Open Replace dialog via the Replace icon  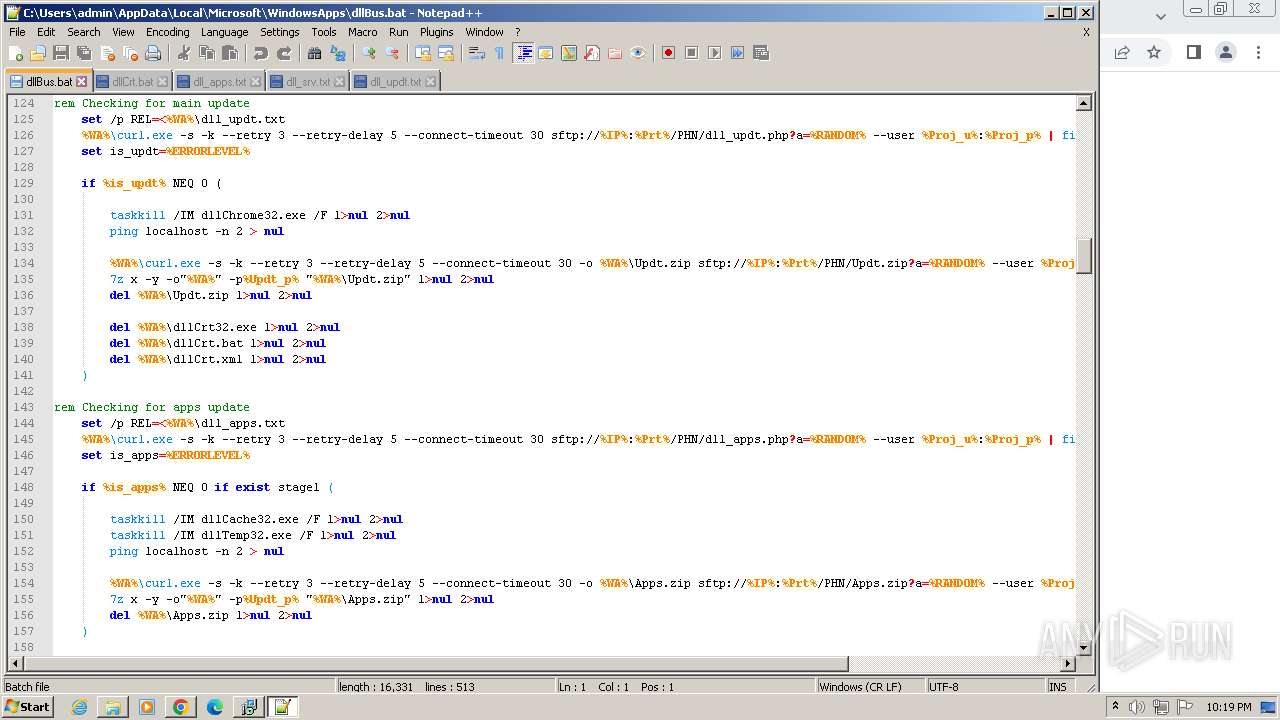click(x=338, y=53)
